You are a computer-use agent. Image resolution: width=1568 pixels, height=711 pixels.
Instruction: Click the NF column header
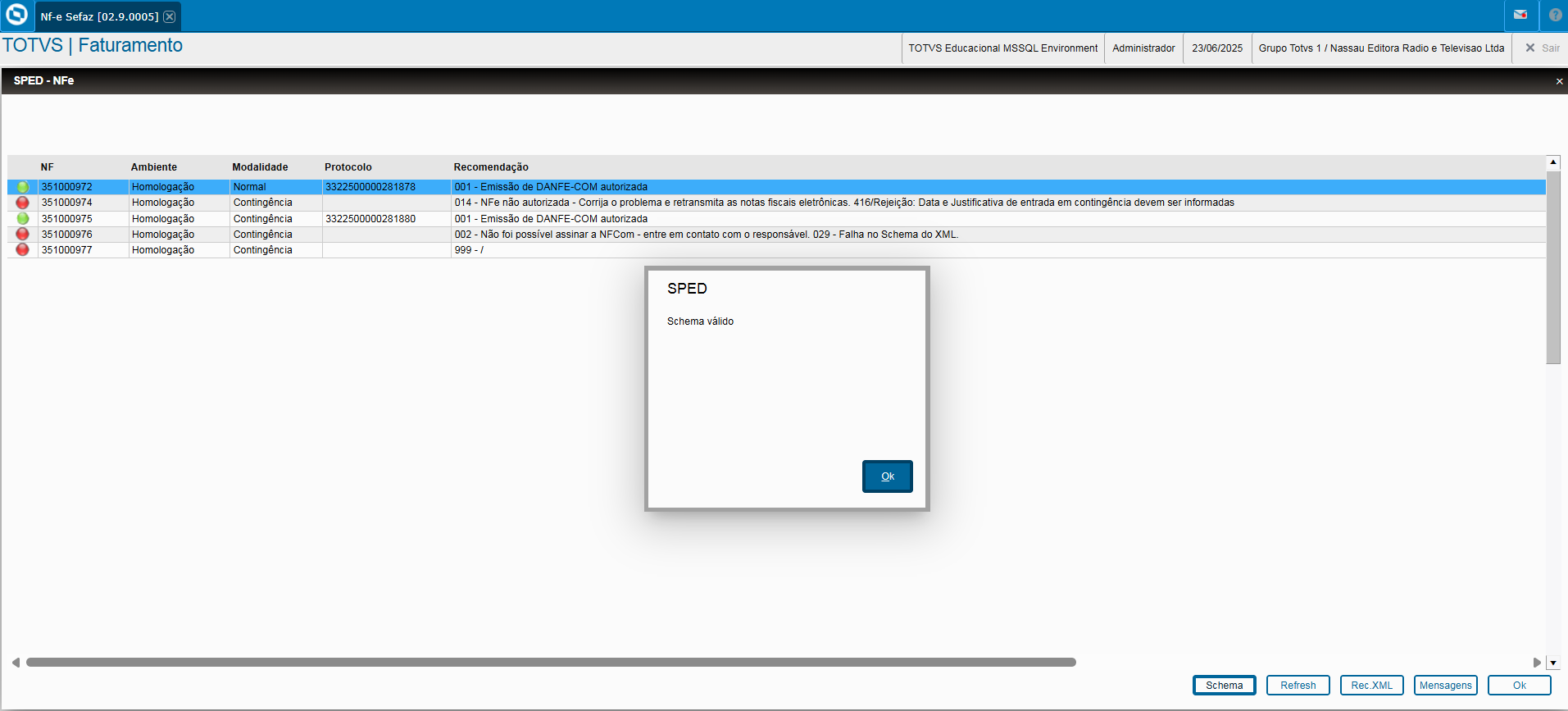tap(48, 167)
